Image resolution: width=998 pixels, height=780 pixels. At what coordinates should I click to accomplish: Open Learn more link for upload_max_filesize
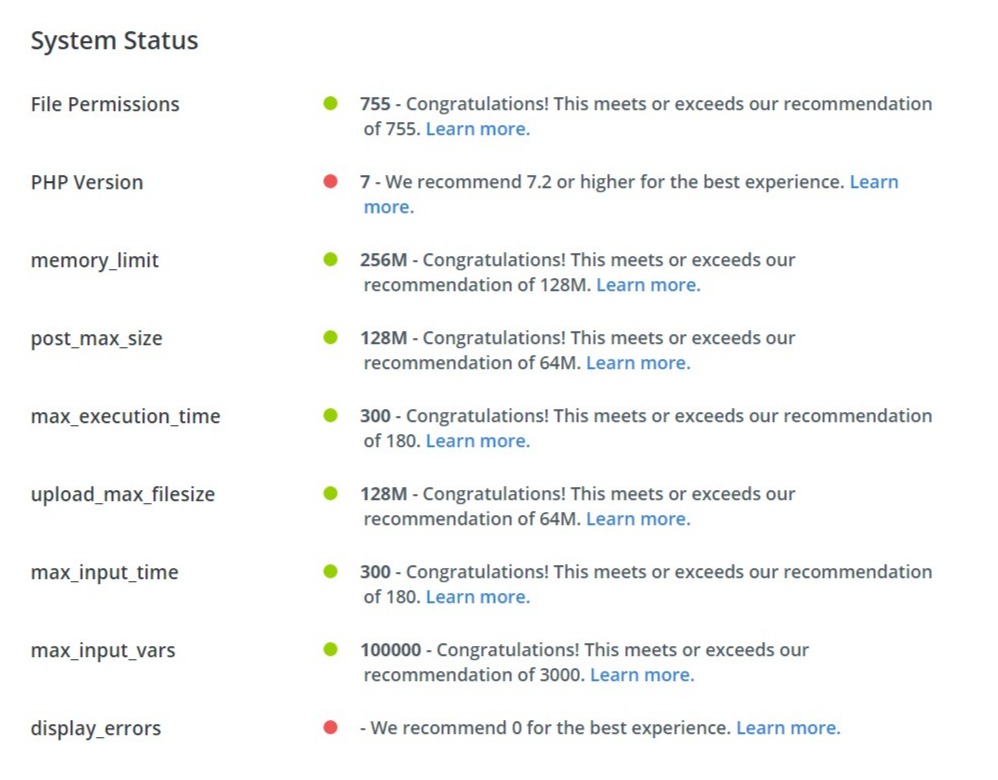point(638,519)
